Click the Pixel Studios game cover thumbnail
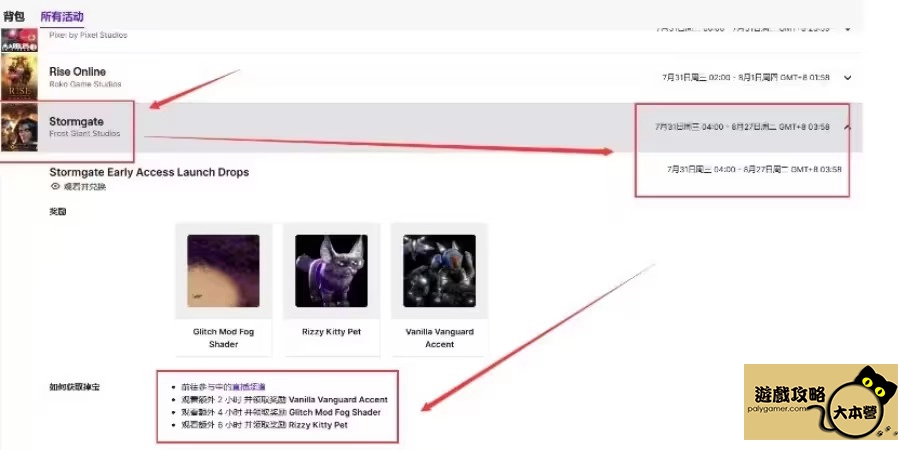 click(20, 40)
